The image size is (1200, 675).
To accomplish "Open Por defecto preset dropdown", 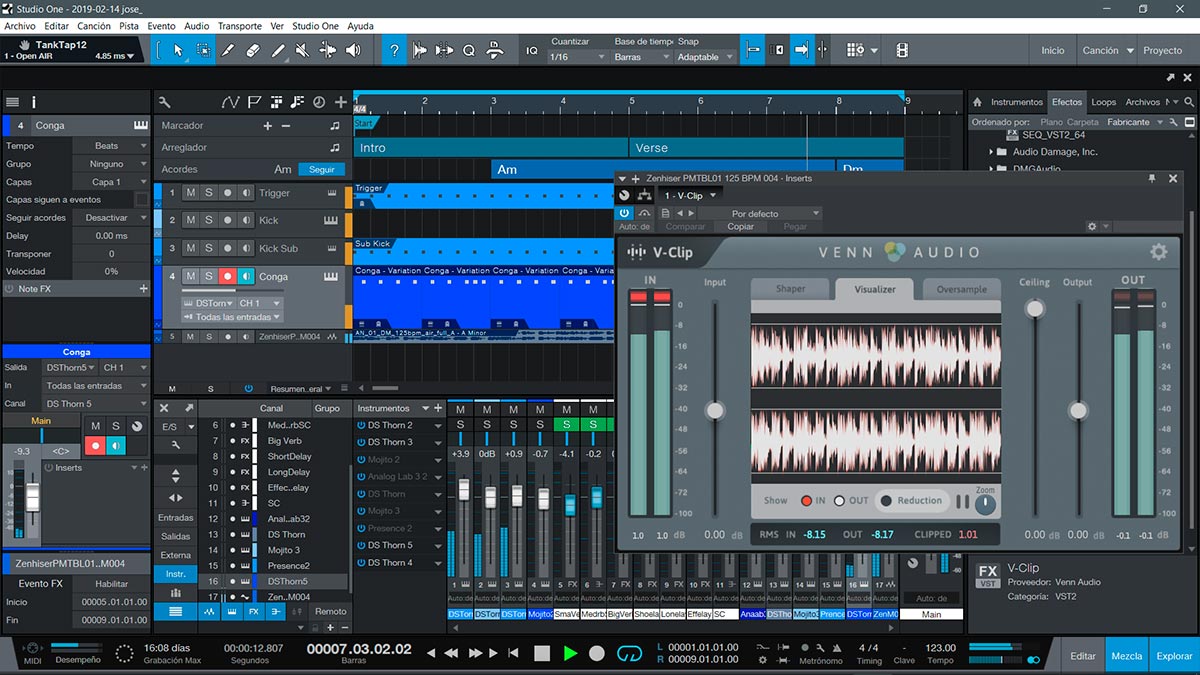I will click(x=760, y=213).
